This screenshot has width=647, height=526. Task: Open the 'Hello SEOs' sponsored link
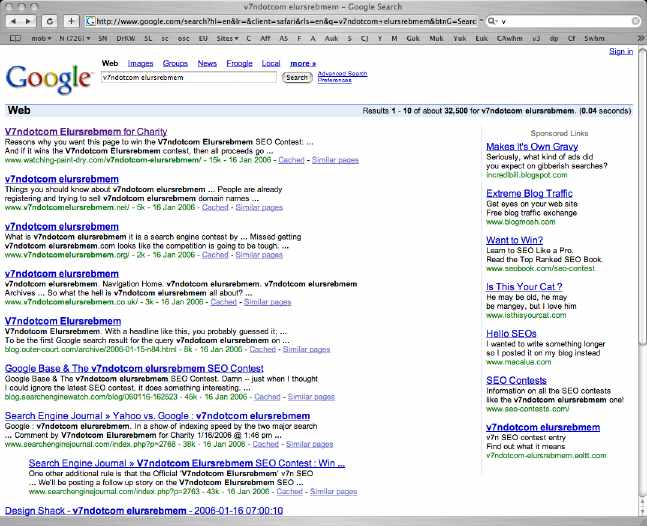[511, 333]
